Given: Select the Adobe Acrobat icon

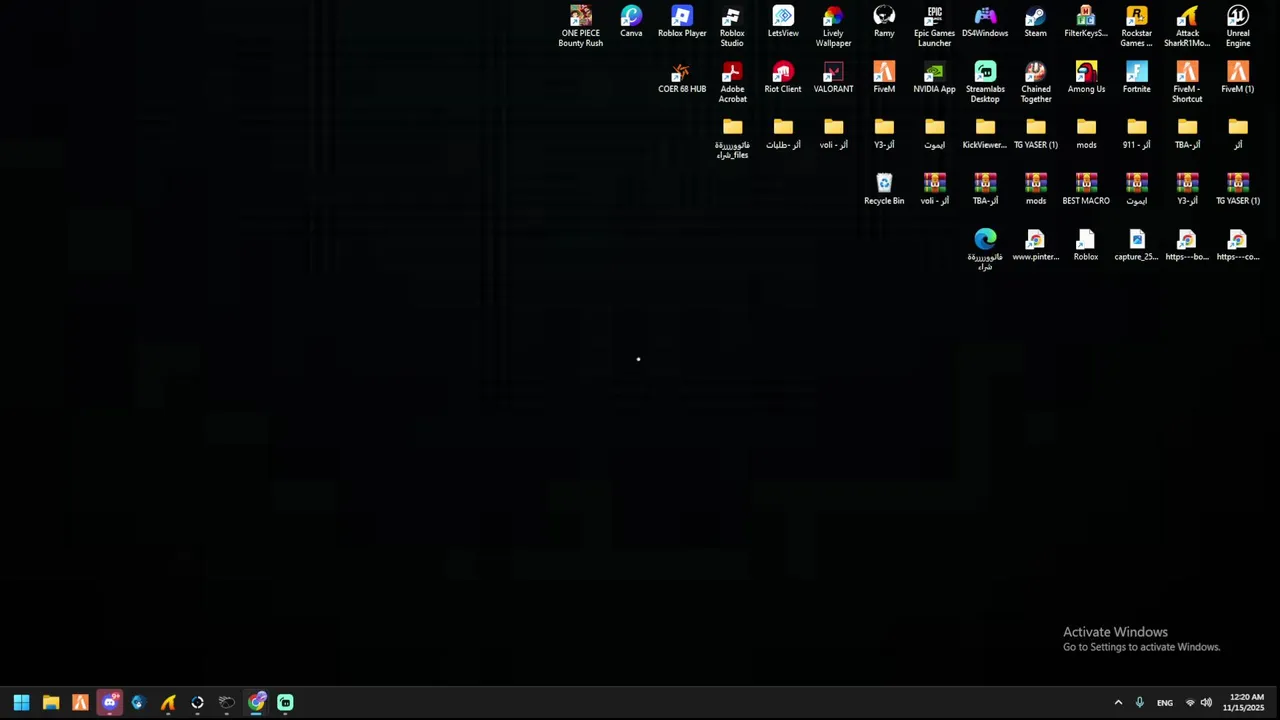Looking at the screenshot, I should point(732,82).
